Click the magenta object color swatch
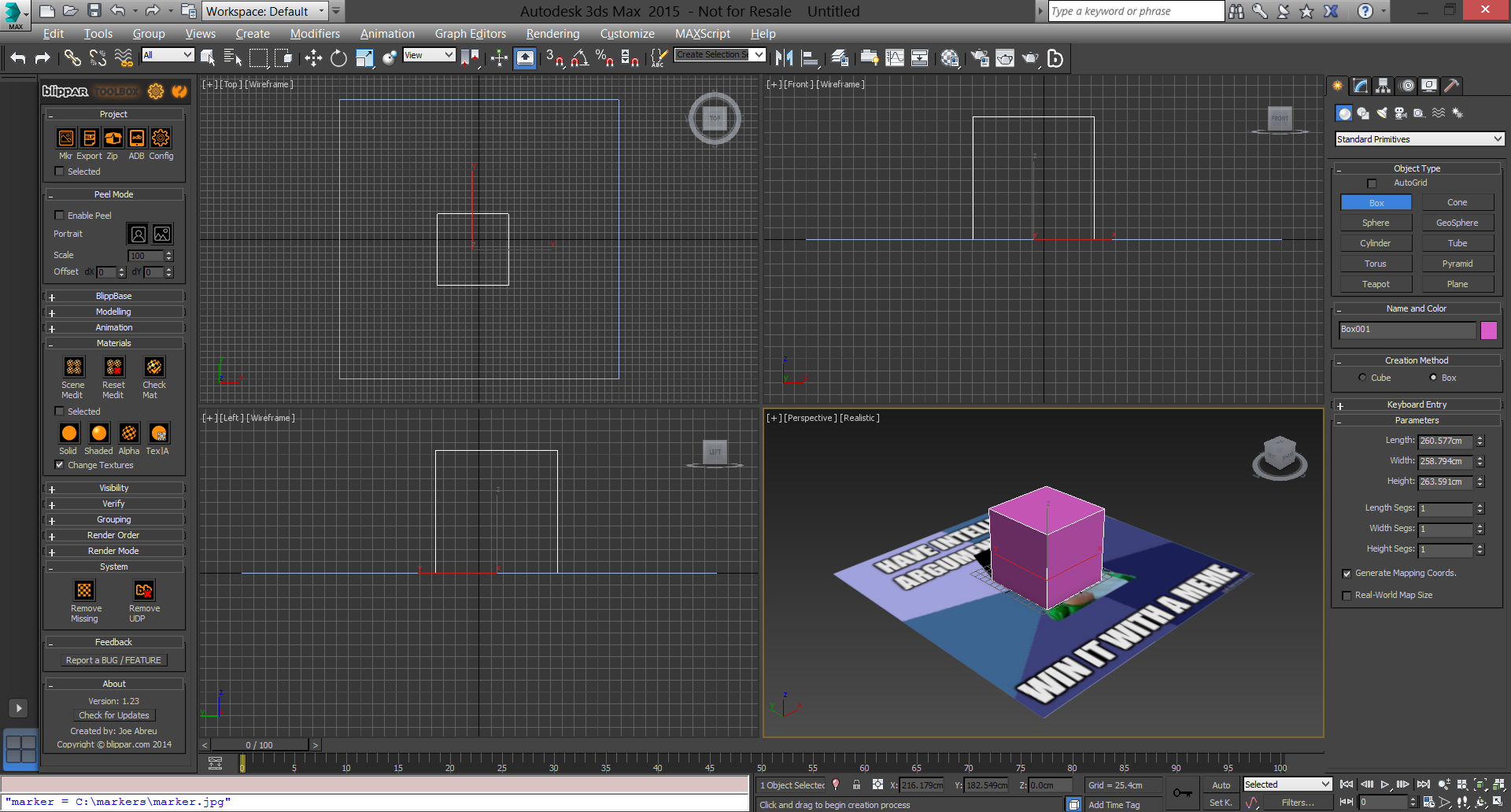The width and height of the screenshot is (1511, 812). point(1489,330)
